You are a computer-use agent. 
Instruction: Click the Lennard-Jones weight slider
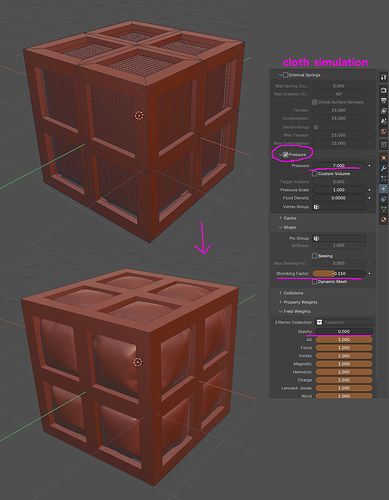coord(344,388)
